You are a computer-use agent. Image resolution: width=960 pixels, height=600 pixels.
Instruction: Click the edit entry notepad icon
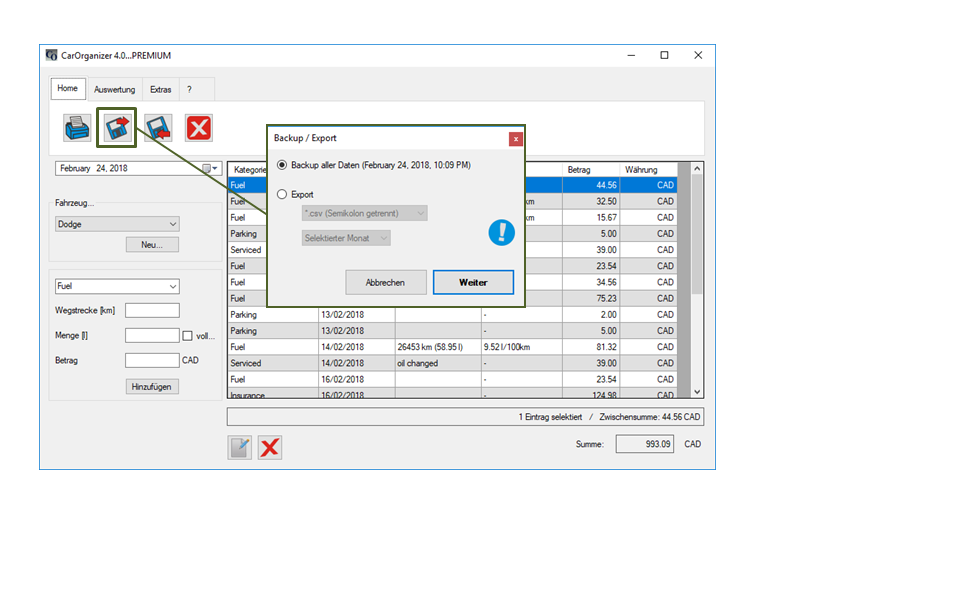[240, 447]
